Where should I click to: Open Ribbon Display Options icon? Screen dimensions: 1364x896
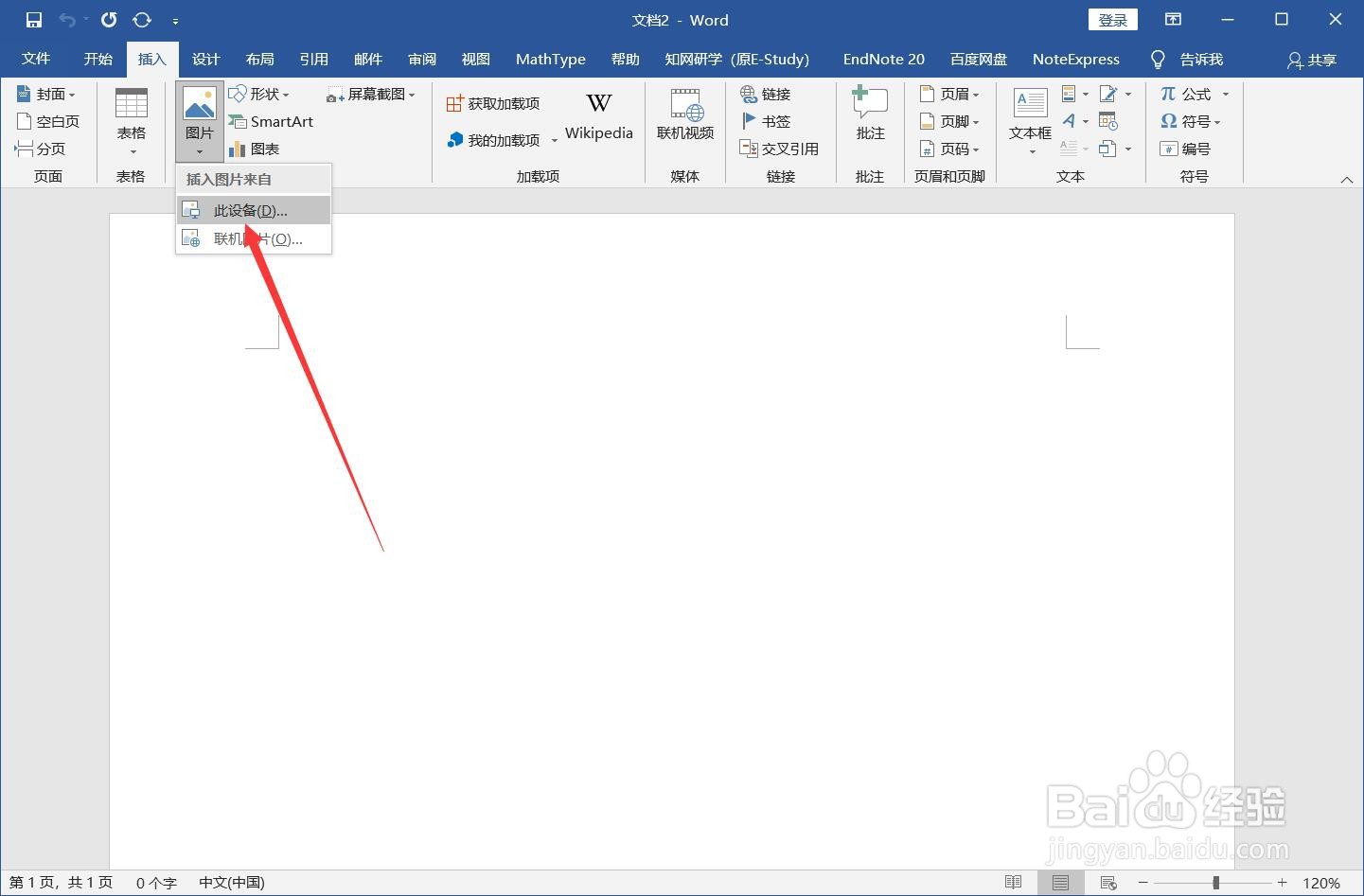(x=1173, y=20)
